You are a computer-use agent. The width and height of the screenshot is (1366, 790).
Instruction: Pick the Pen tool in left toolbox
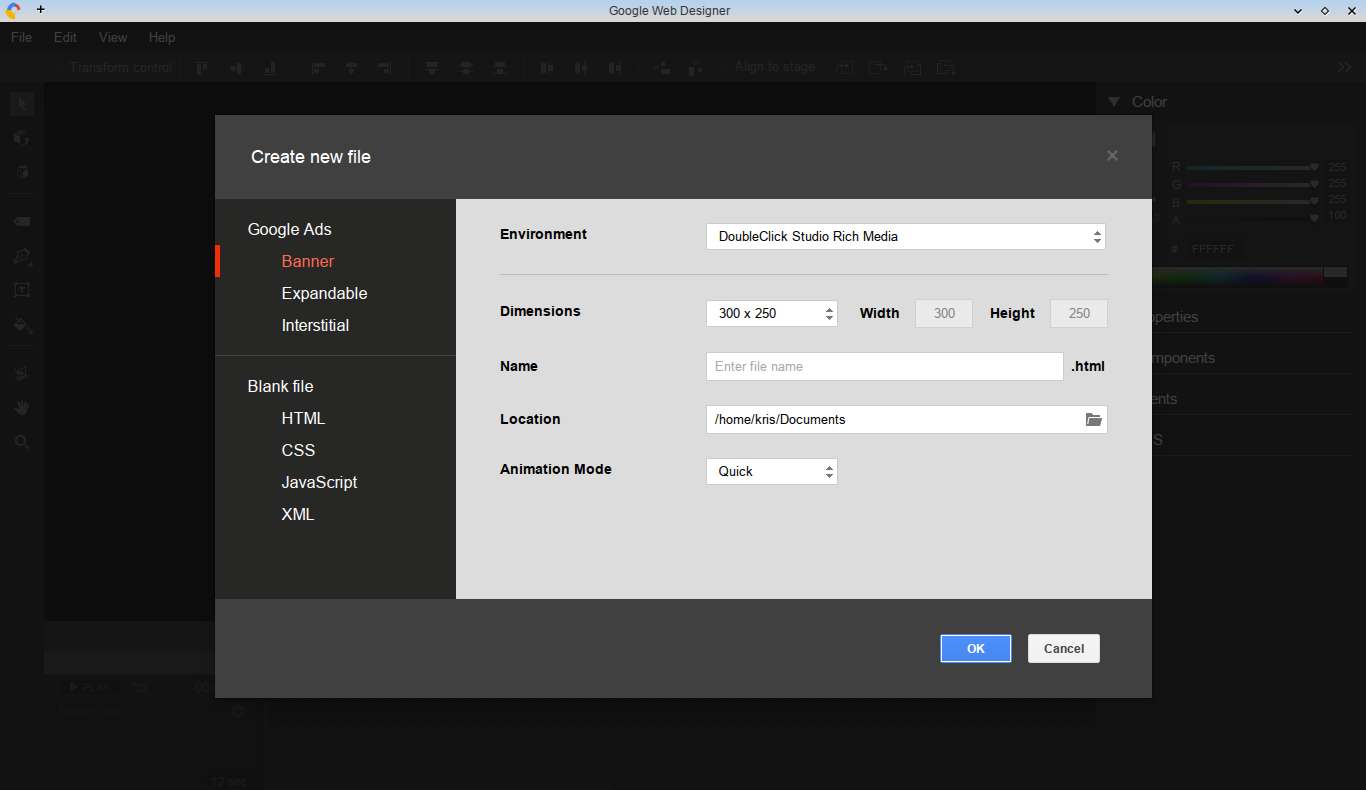click(22, 257)
